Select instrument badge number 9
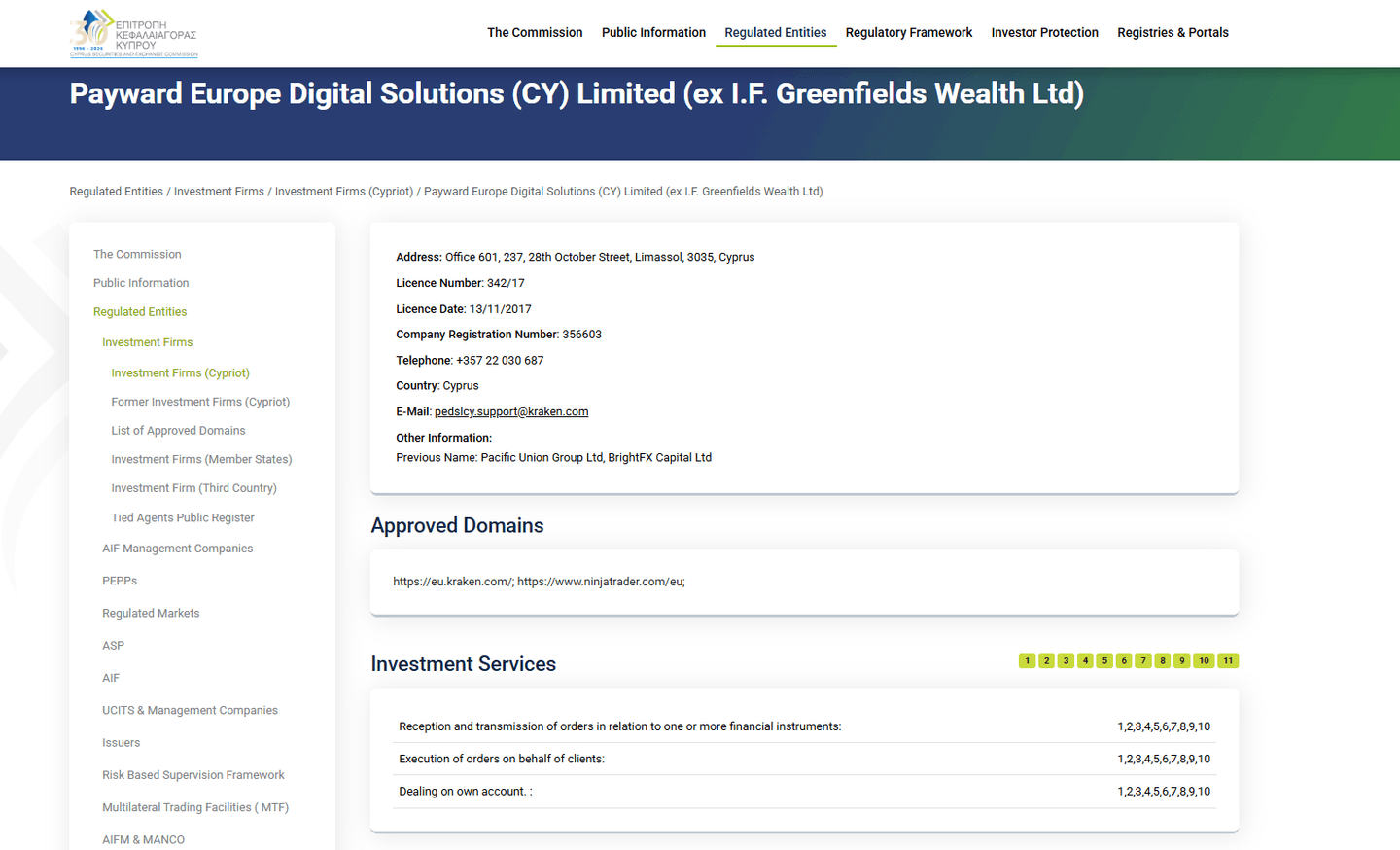Screen dimensions: 1400x850 tap(1182, 661)
